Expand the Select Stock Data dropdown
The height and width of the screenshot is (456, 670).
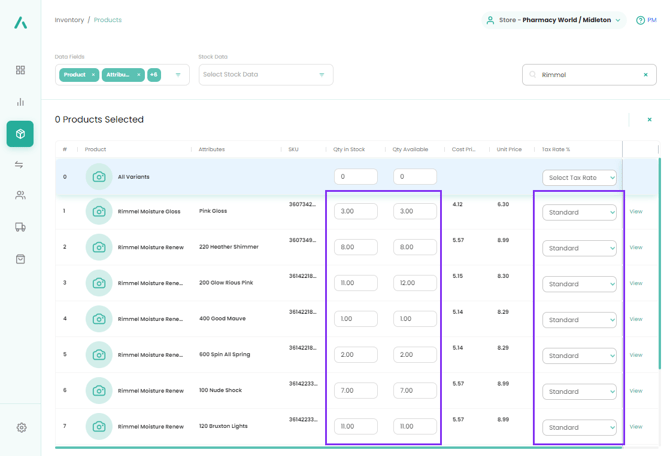(265, 75)
